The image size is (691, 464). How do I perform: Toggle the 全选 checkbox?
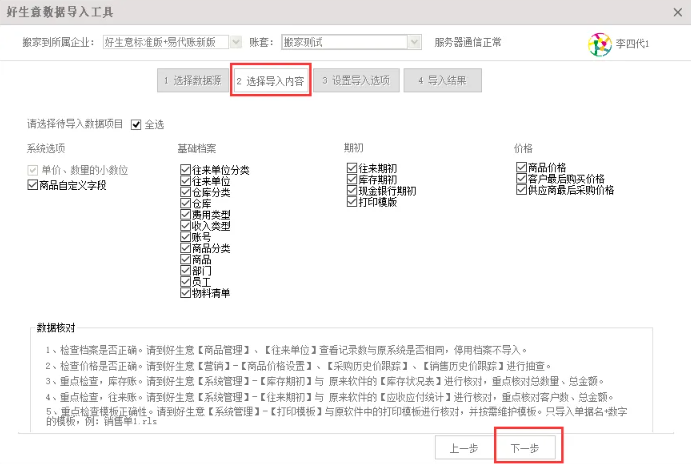point(136,125)
